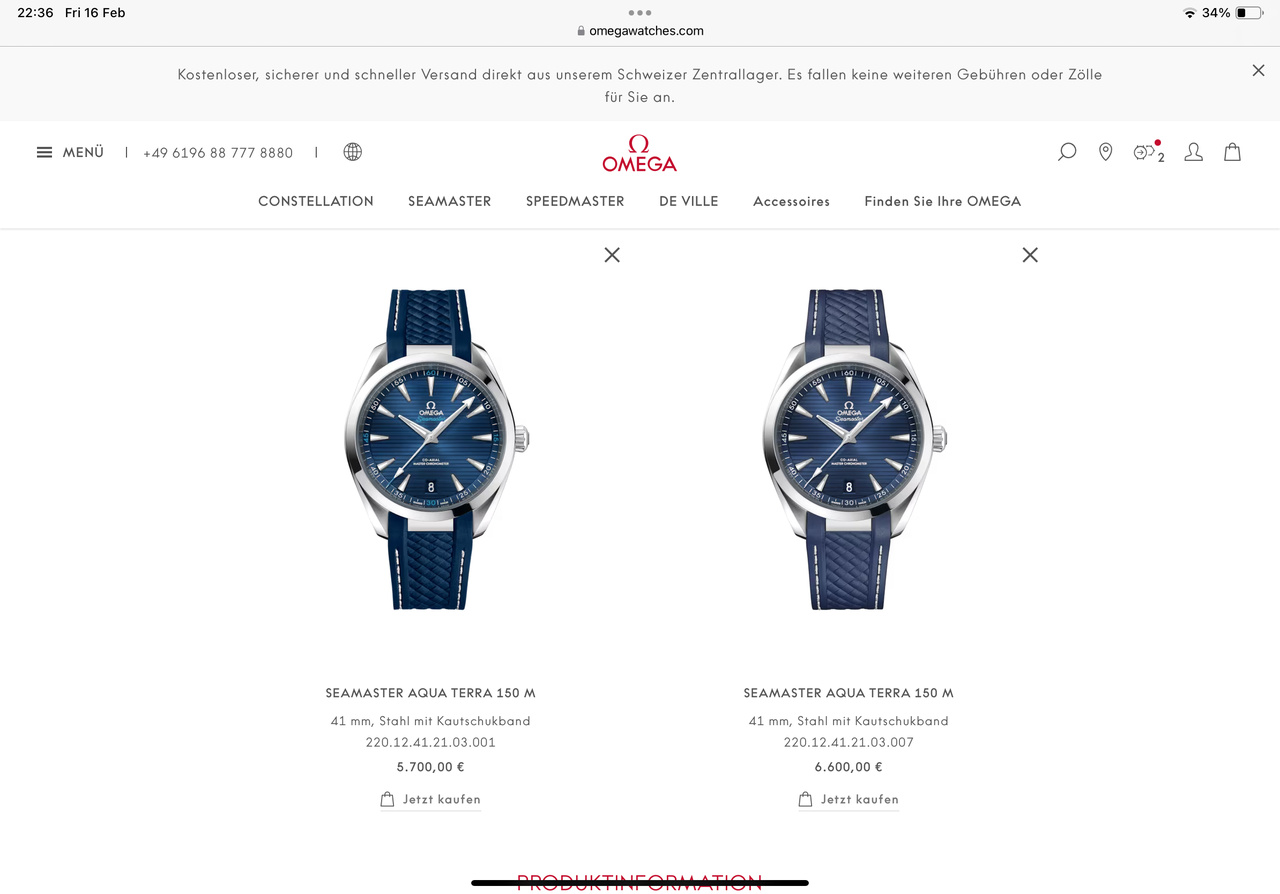Viewport: 1280px width, 894px height.
Task: Open the DE VILLE menu
Action: pos(688,201)
